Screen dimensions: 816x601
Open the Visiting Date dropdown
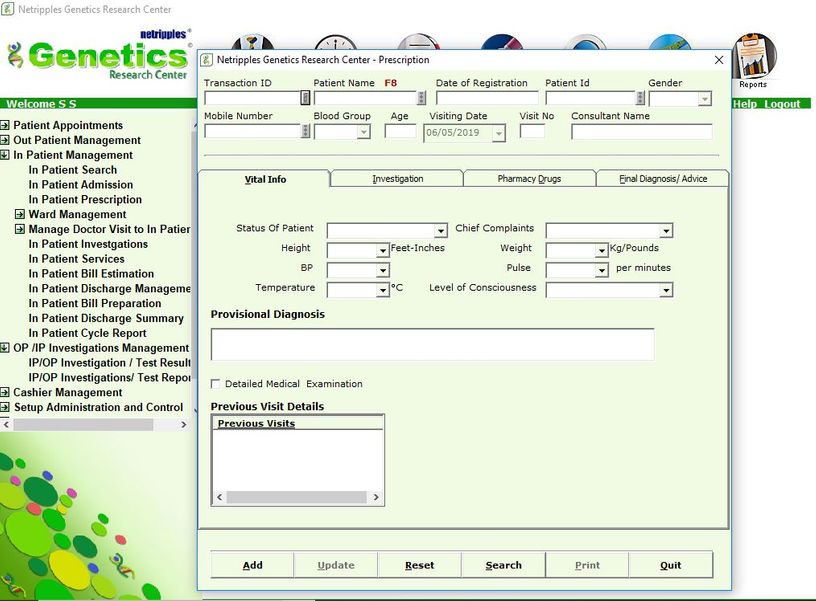(499, 134)
